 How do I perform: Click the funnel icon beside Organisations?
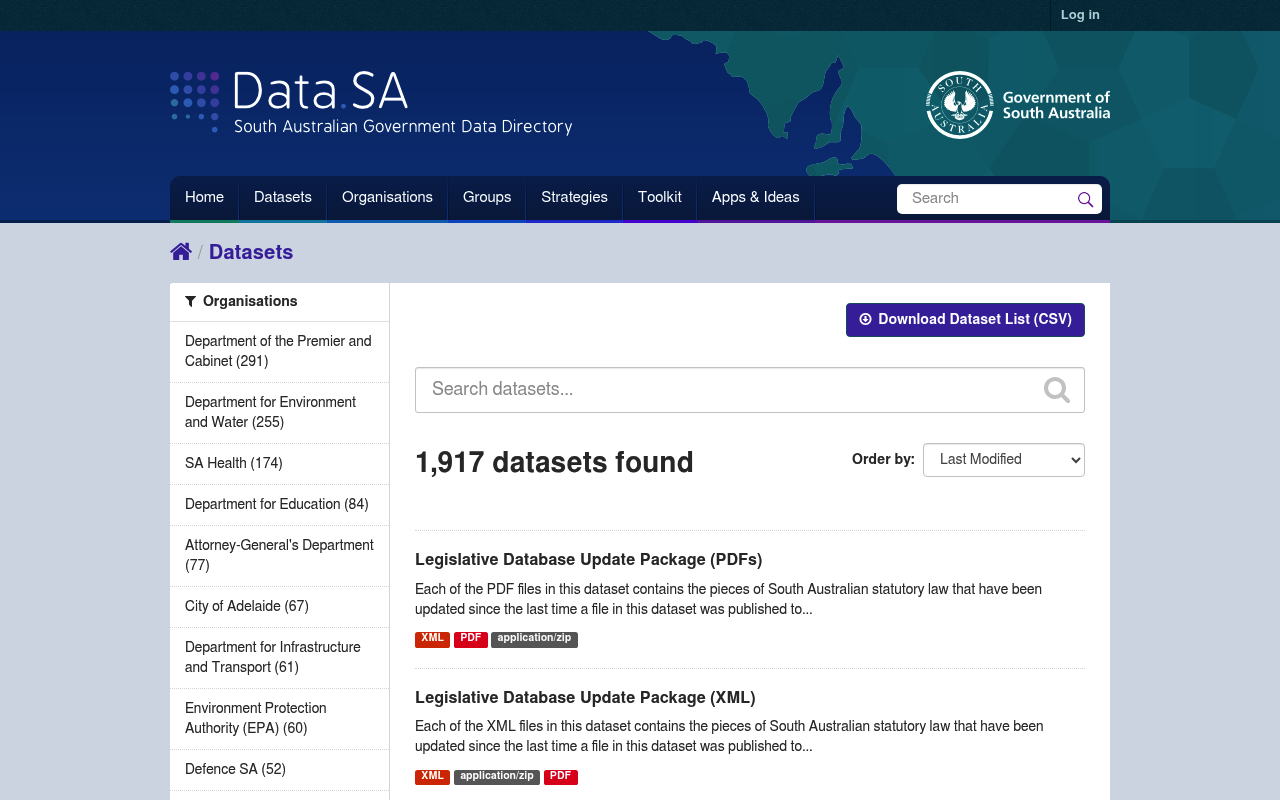191,302
